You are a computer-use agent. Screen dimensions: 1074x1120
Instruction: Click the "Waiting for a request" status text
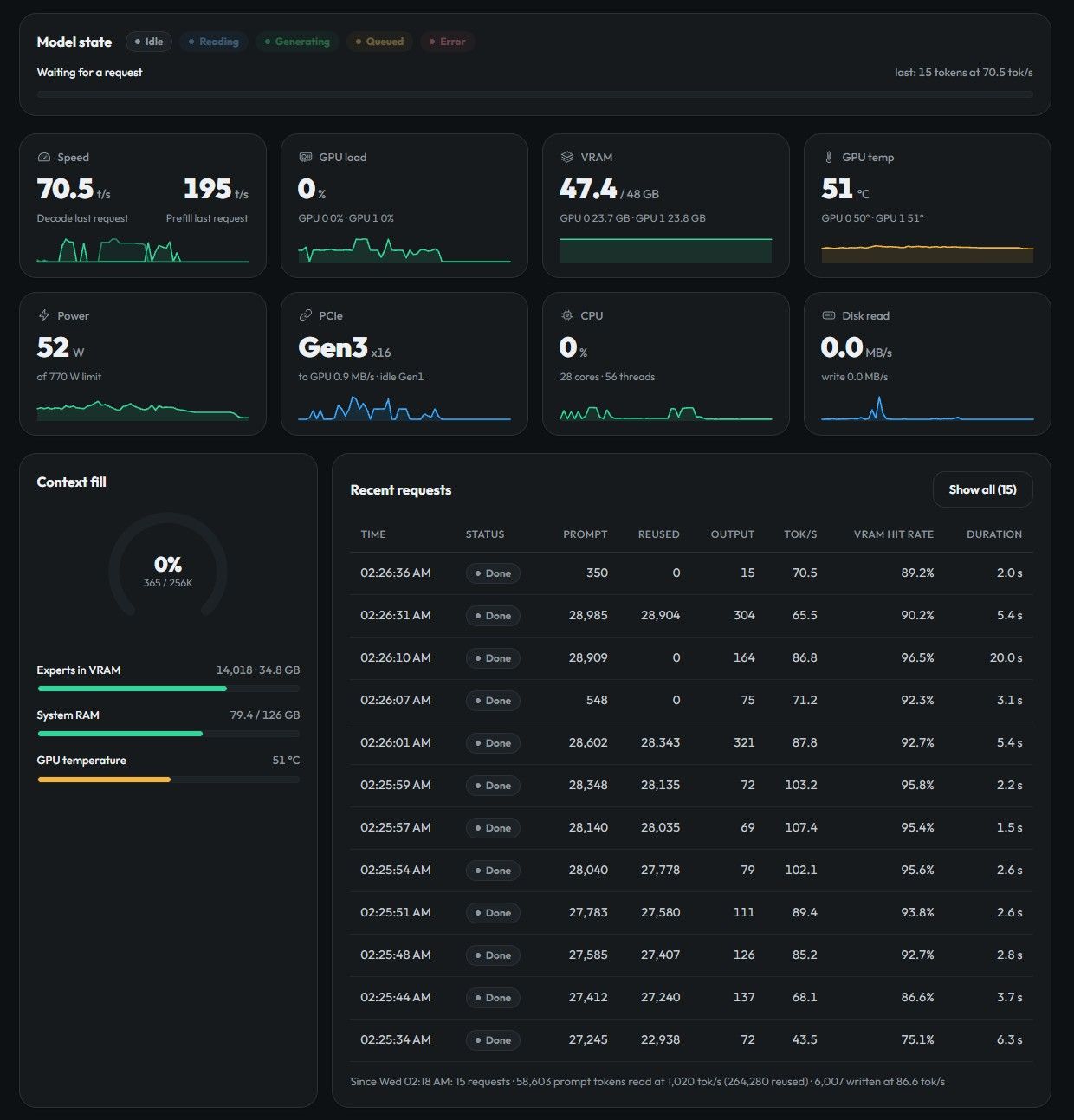(89, 73)
